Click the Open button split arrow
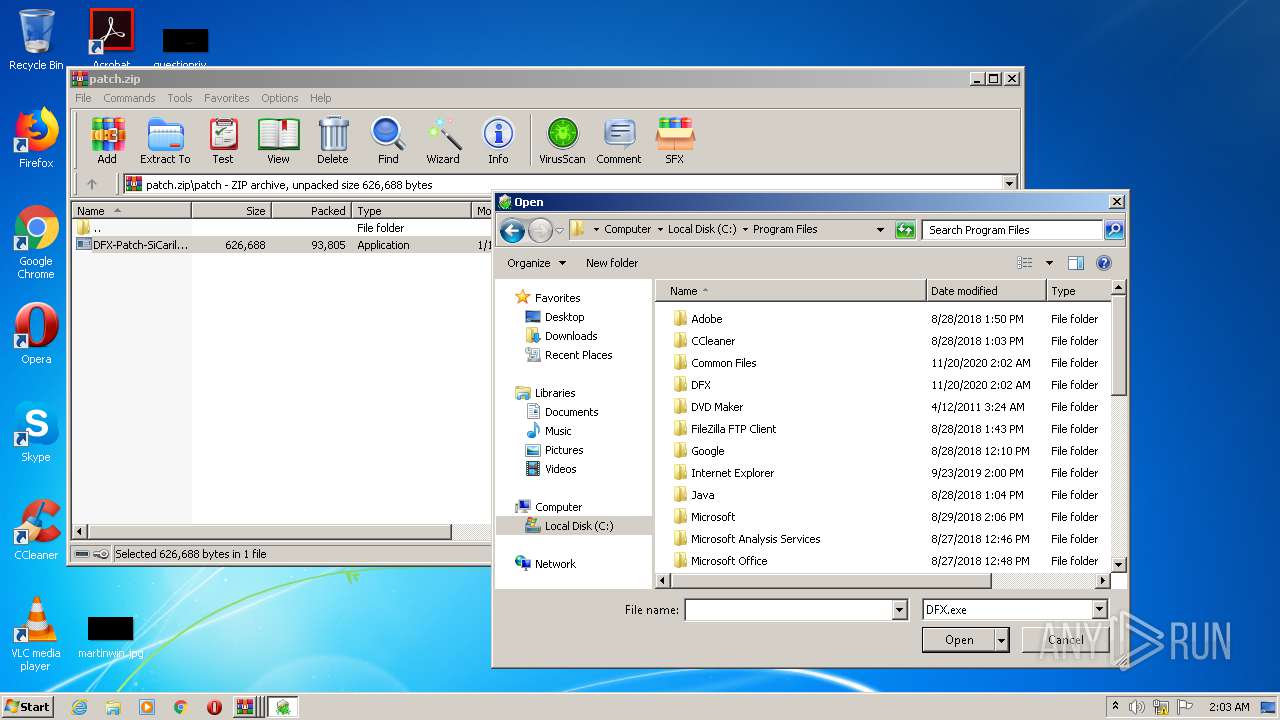 pyautogui.click(x=1001, y=640)
